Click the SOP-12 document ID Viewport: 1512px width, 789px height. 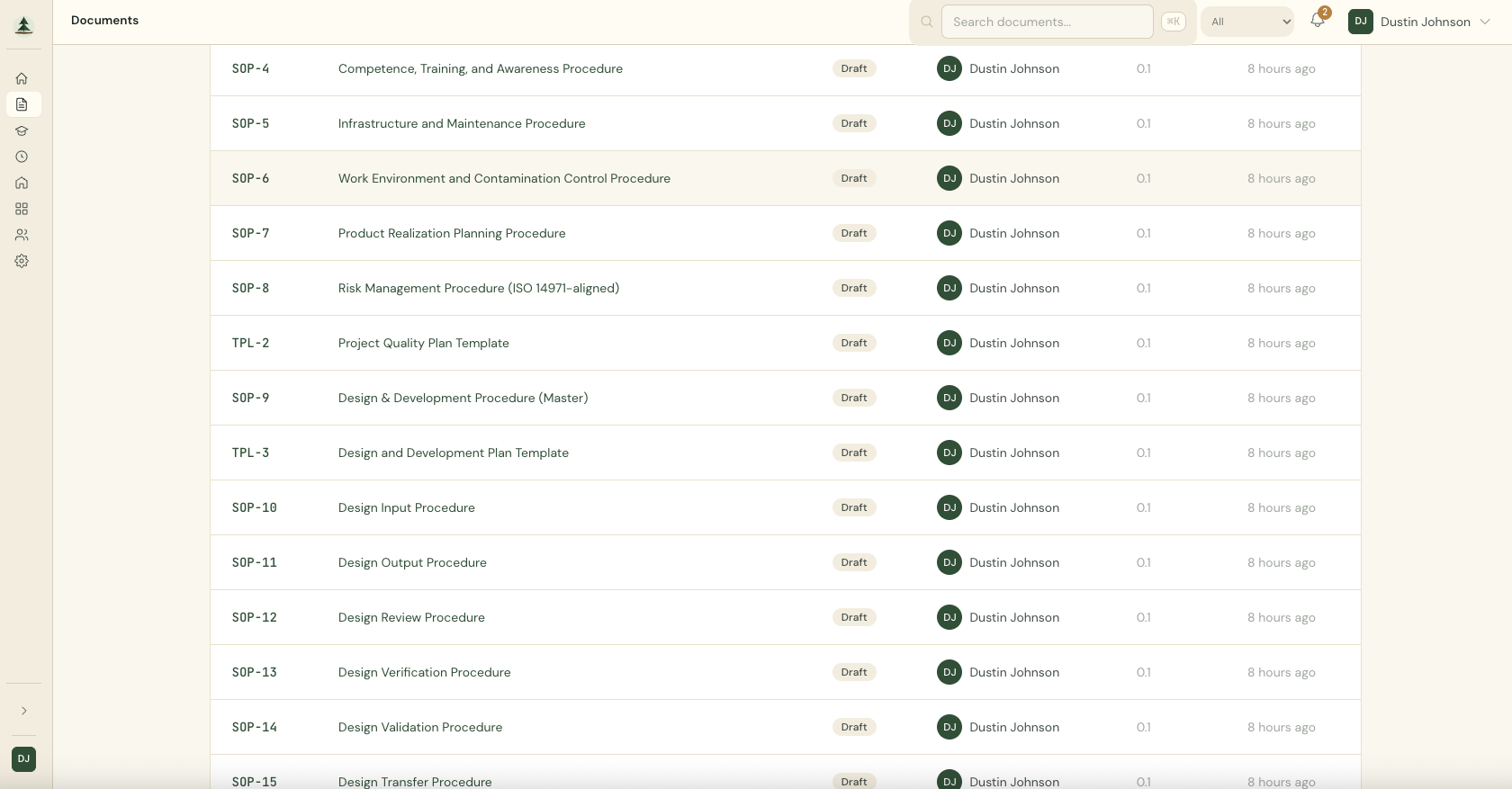[255, 617]
